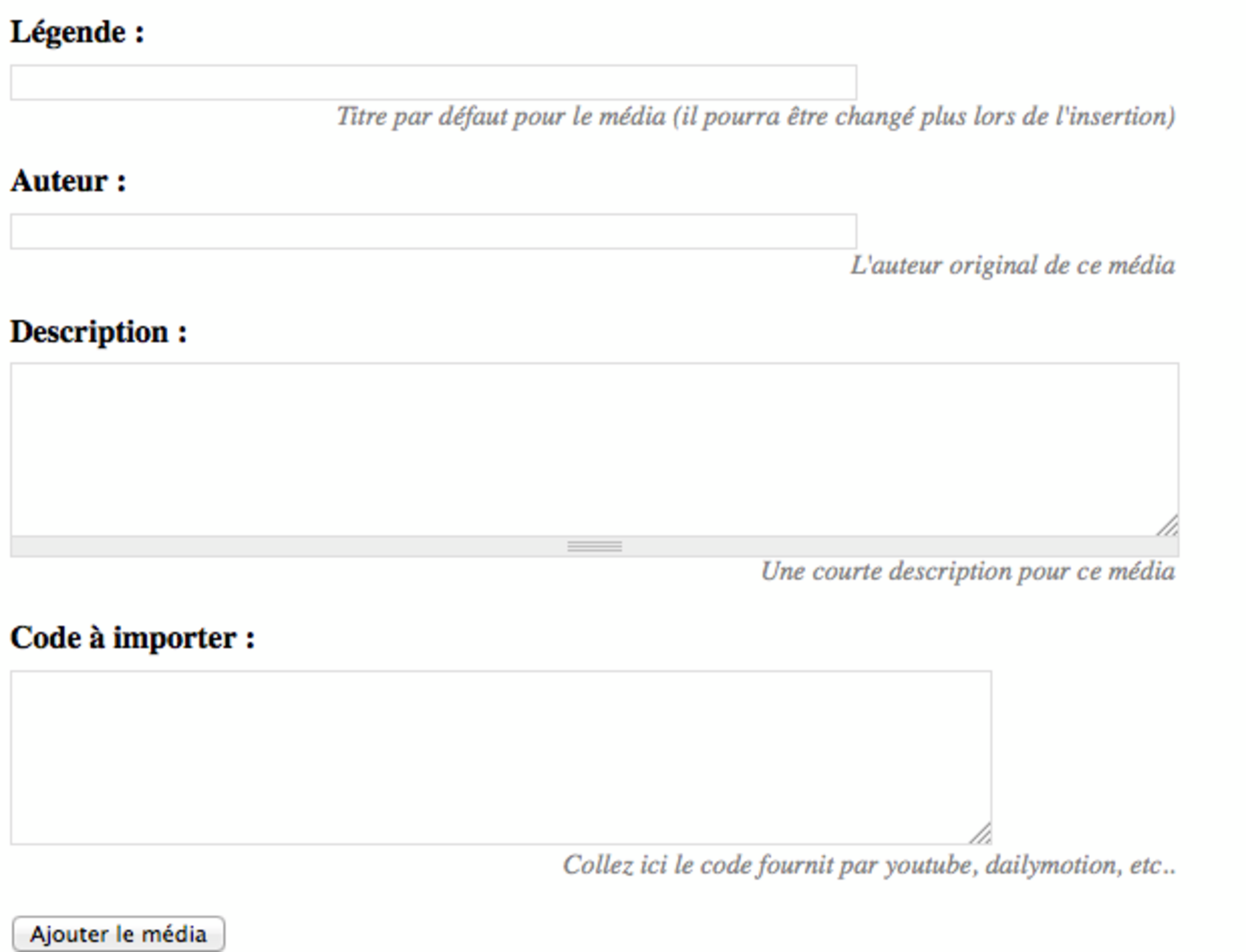Click the hint text about Titre par défaut
Image resolution: width=1246 pixels, height=952 pixels.
(x=756, y=117)
